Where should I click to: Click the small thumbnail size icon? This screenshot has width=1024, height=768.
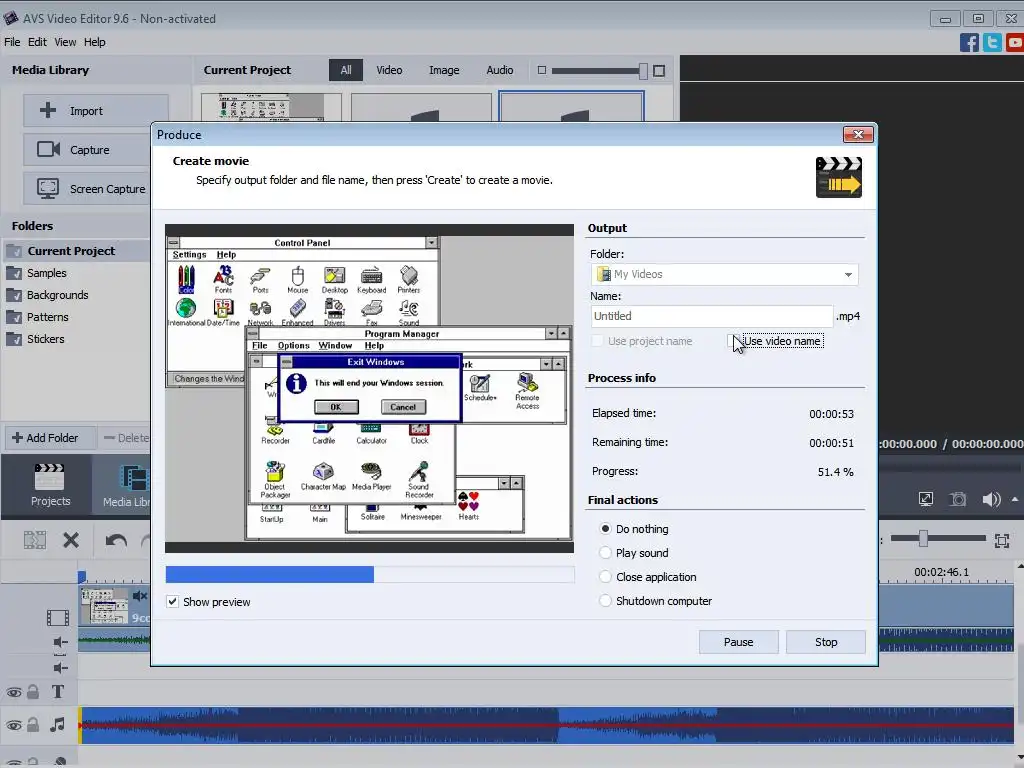point(541,71)
